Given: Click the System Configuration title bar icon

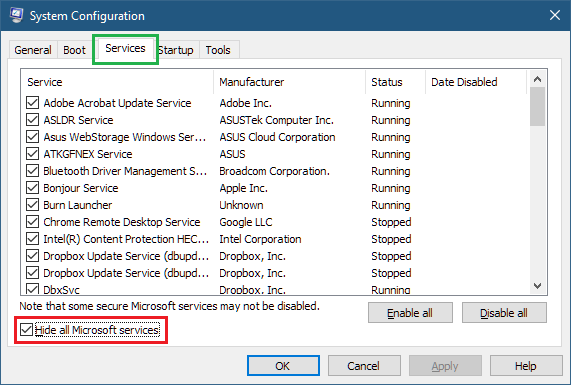Looking at the screenshot, I should coord(16,15).
